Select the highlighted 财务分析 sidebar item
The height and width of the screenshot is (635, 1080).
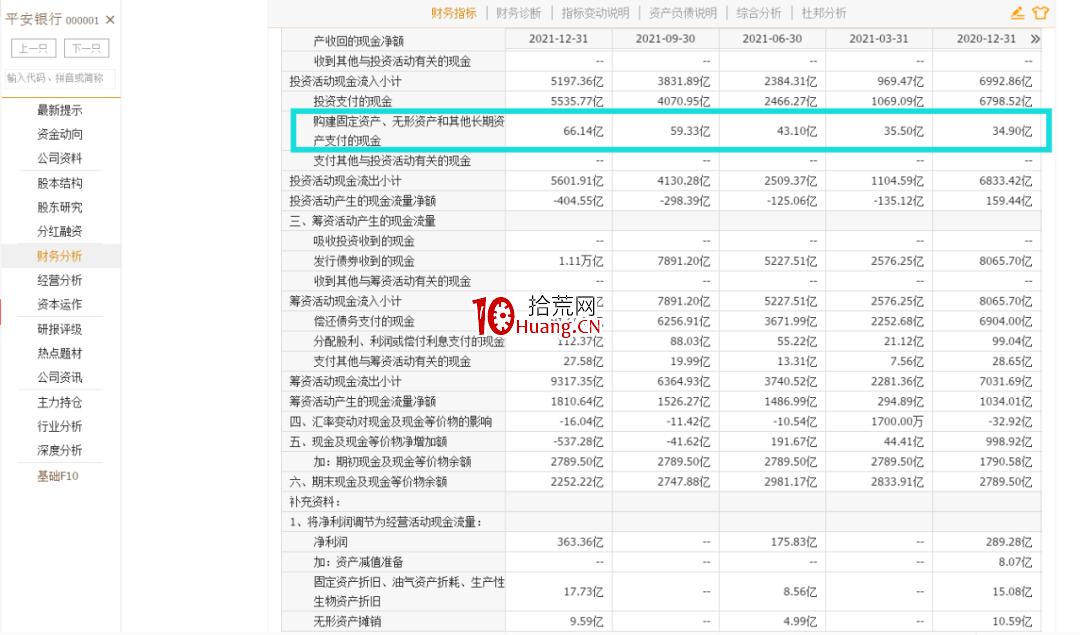60,256
